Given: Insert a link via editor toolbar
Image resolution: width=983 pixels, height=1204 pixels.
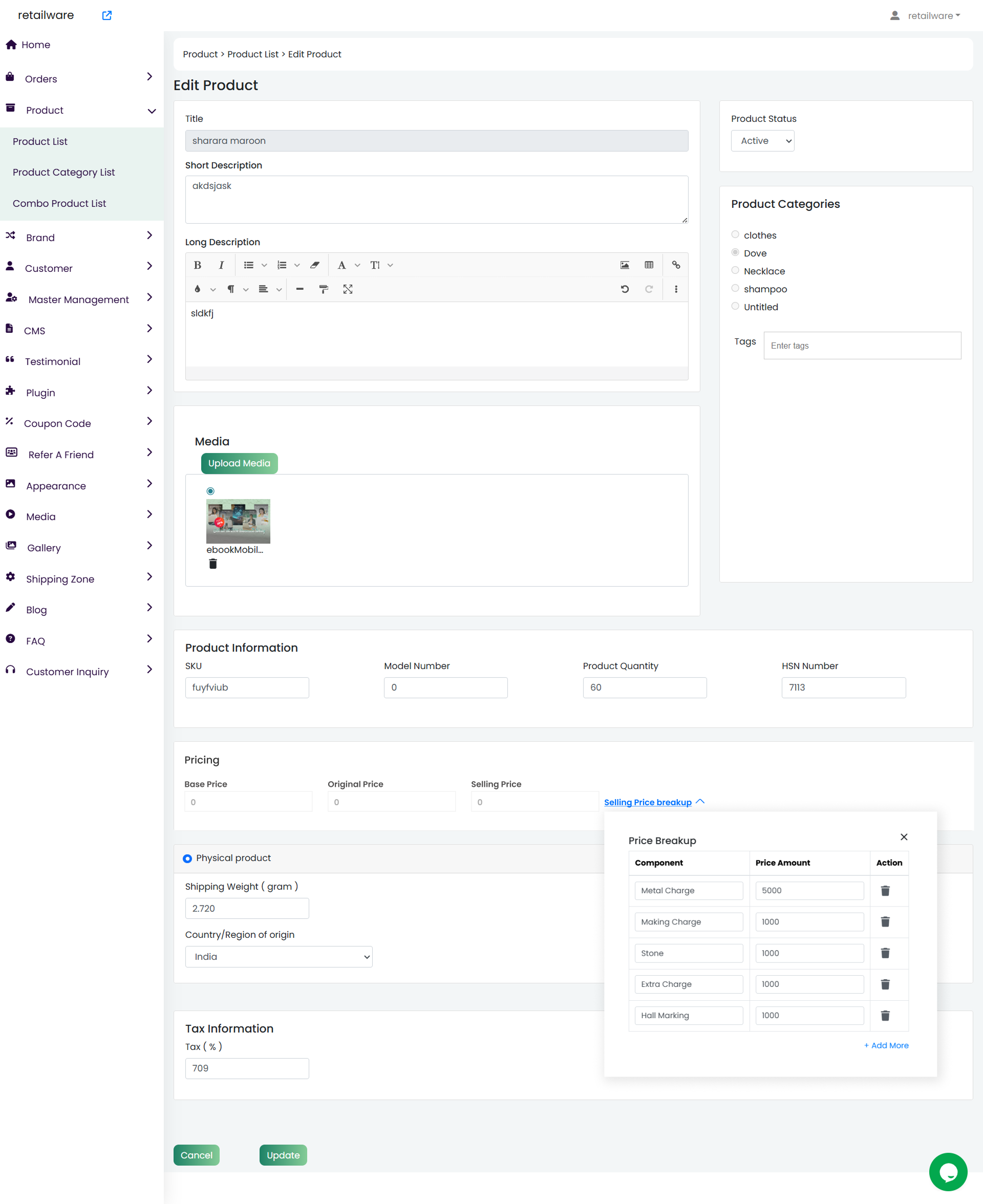Looking at the screenshot, I should click(676, 265).
